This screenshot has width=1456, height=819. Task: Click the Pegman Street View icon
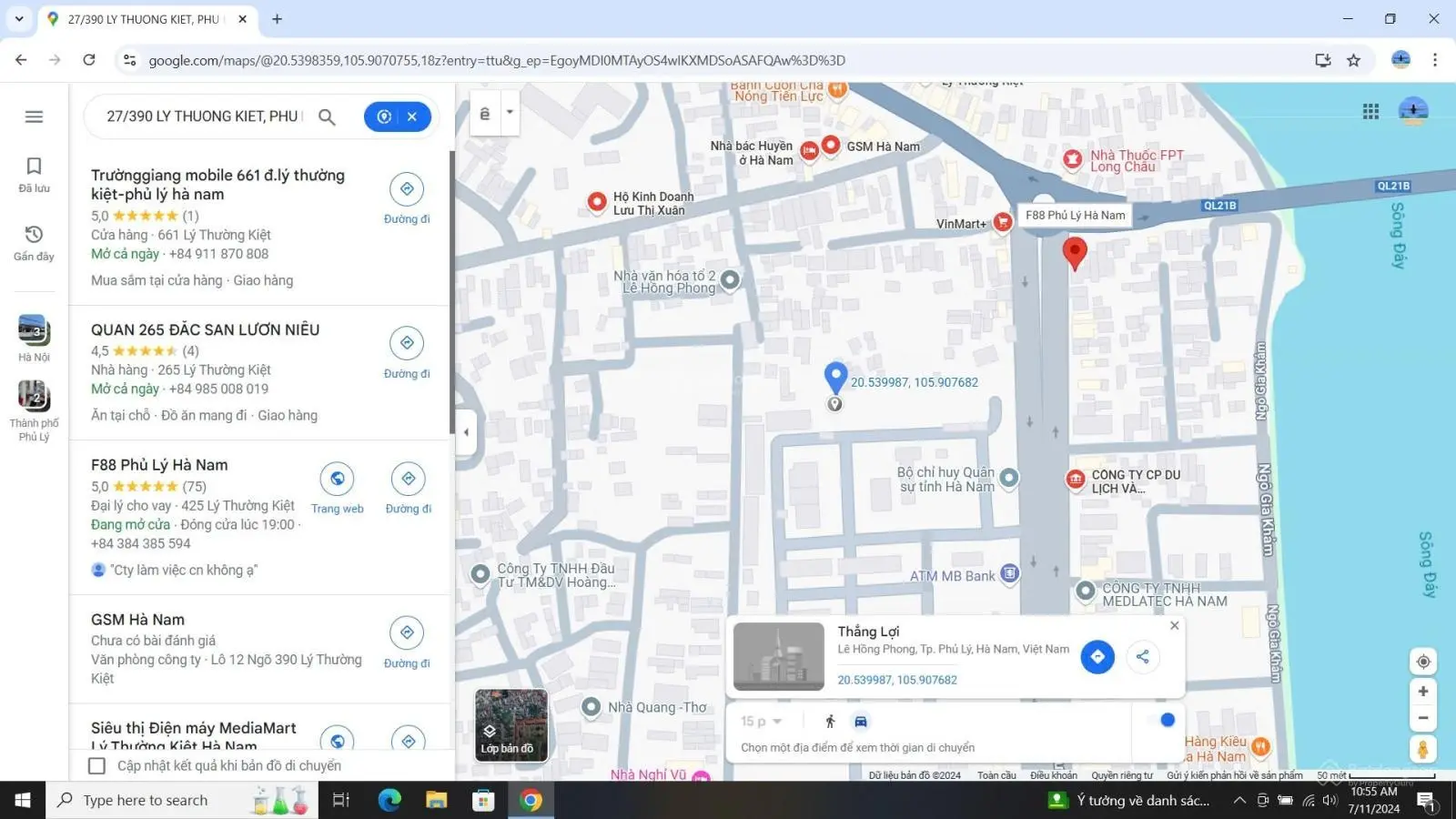click(1423, 750)
